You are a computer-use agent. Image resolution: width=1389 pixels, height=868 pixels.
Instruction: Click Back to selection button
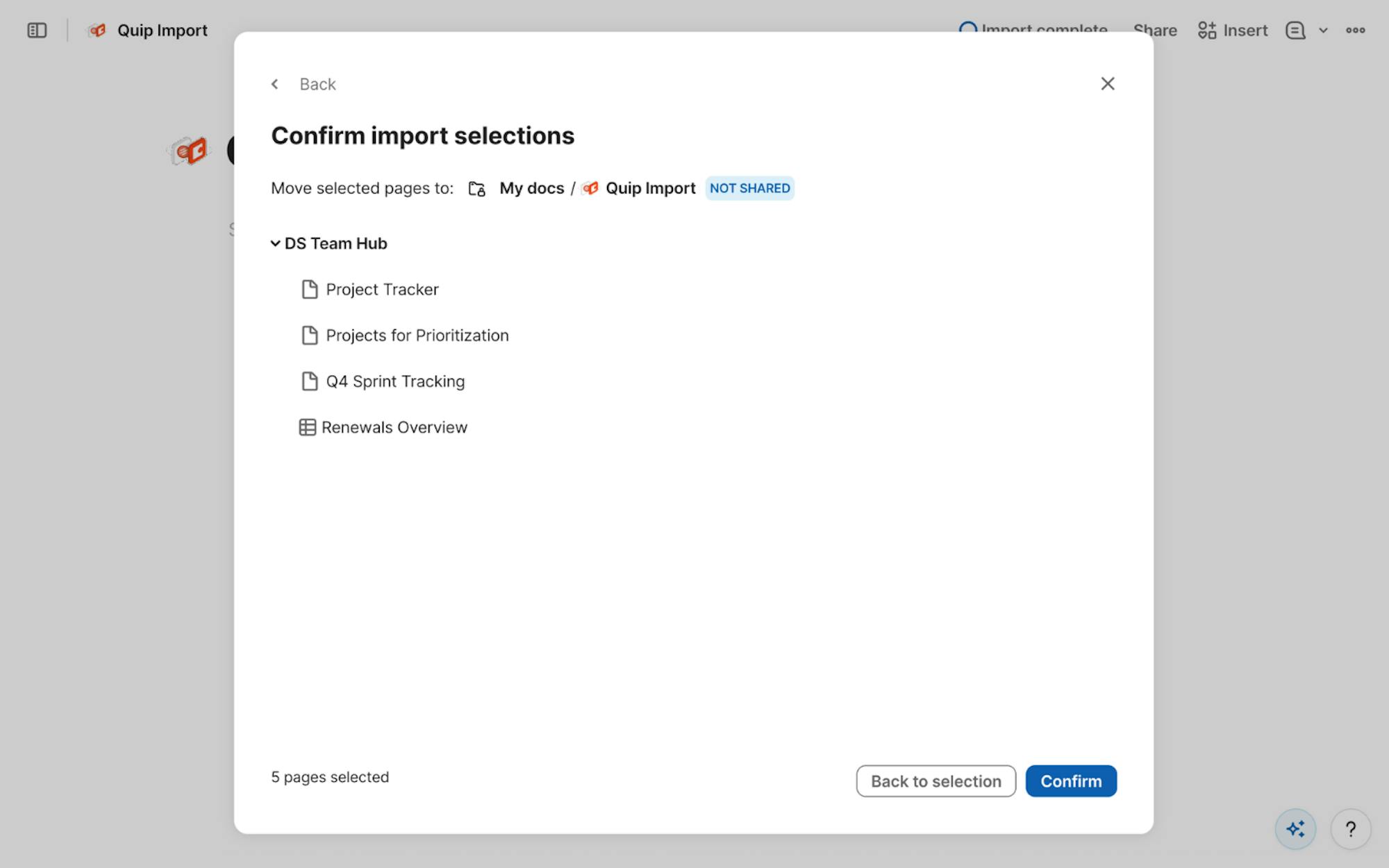click(x=935, y=781)
